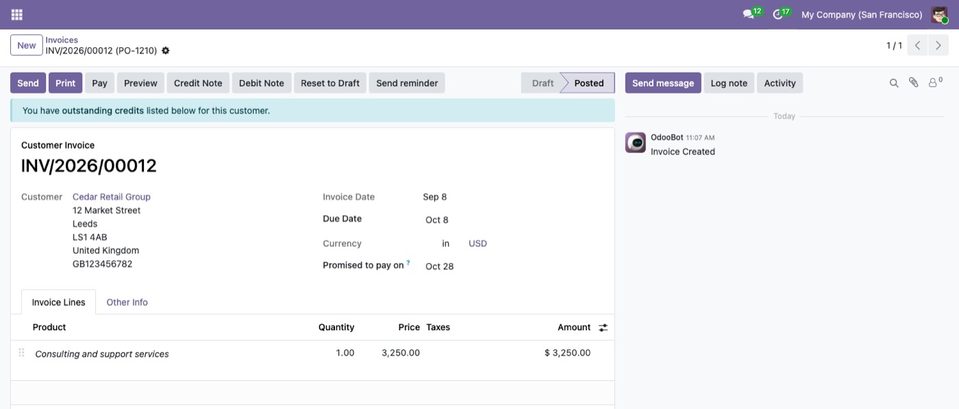This screenshot has width=959, height=409.
Task: Go to Invoices breadcrumb
Action: click(x=62, y=40)
